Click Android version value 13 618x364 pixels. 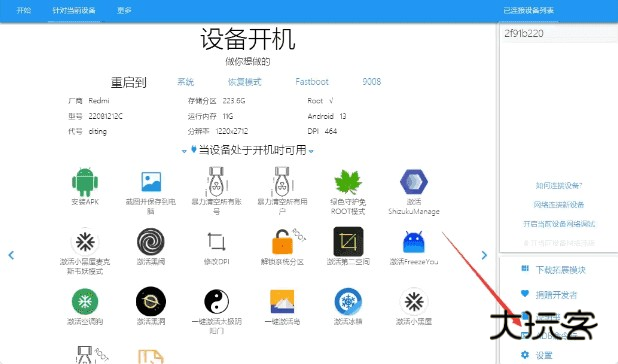(x=343, y=116)
